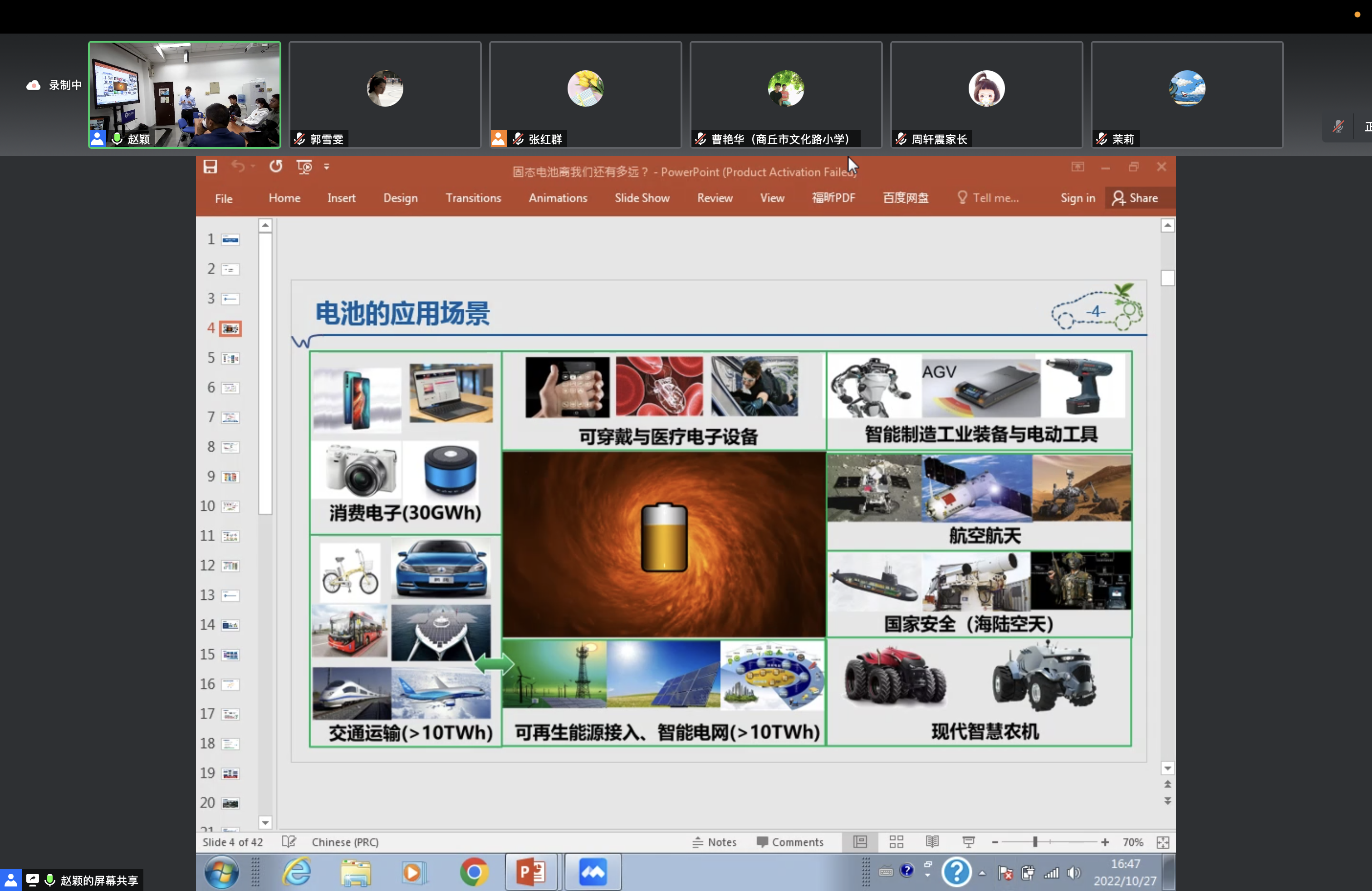Open Internet Explorer from taskbar
This screenshot has width=1372, height=891.
(x=297, y=872)
